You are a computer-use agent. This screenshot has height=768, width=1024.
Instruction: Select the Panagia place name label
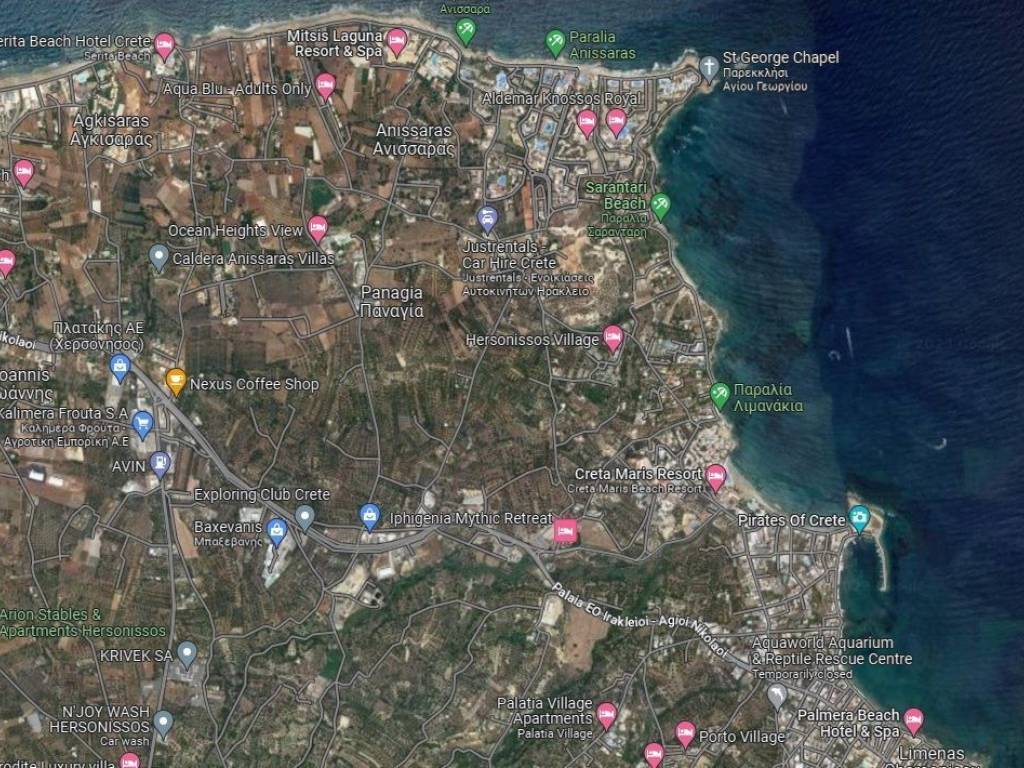click(391, 301)
